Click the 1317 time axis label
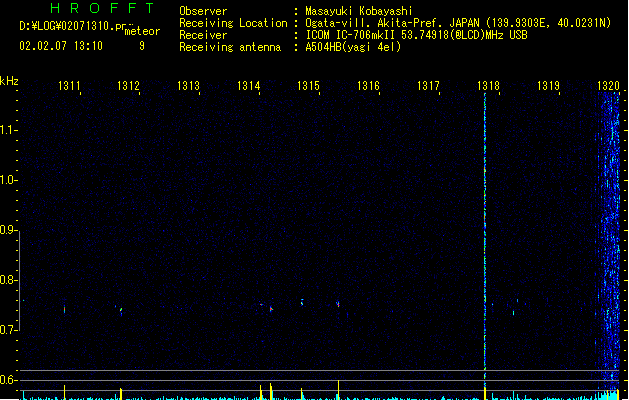Screen dimensions: 629x400 click(x=428, y=85)
